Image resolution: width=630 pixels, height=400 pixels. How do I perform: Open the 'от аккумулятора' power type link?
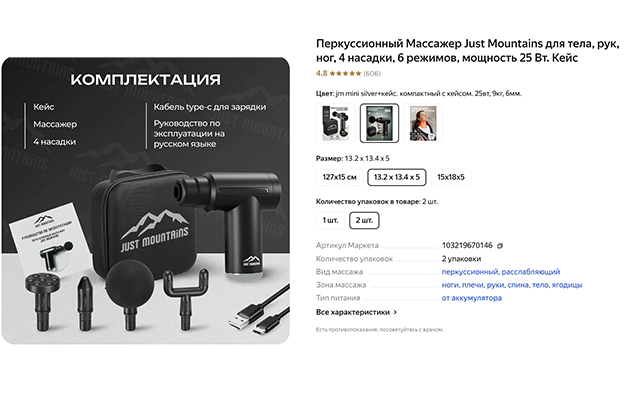click(472, 298)
